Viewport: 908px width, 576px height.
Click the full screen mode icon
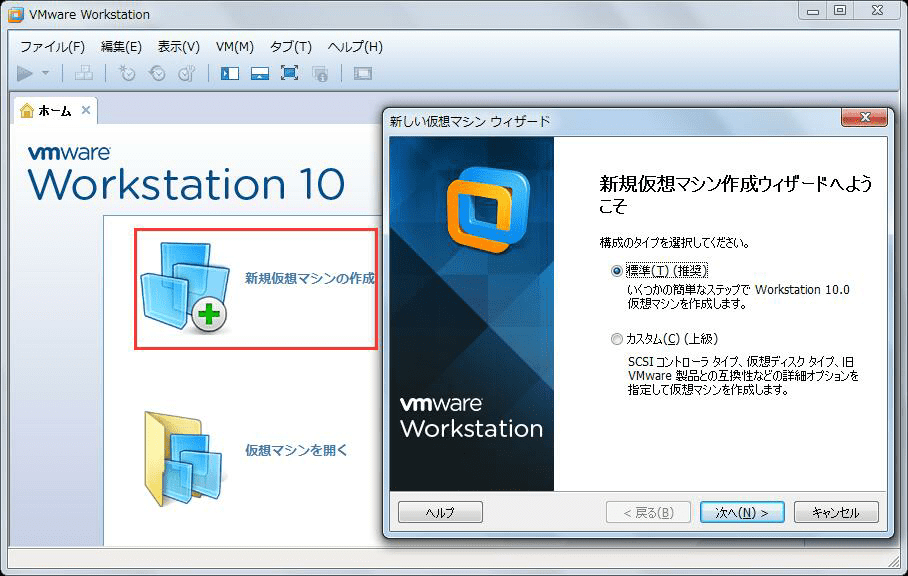click(290, 73)
